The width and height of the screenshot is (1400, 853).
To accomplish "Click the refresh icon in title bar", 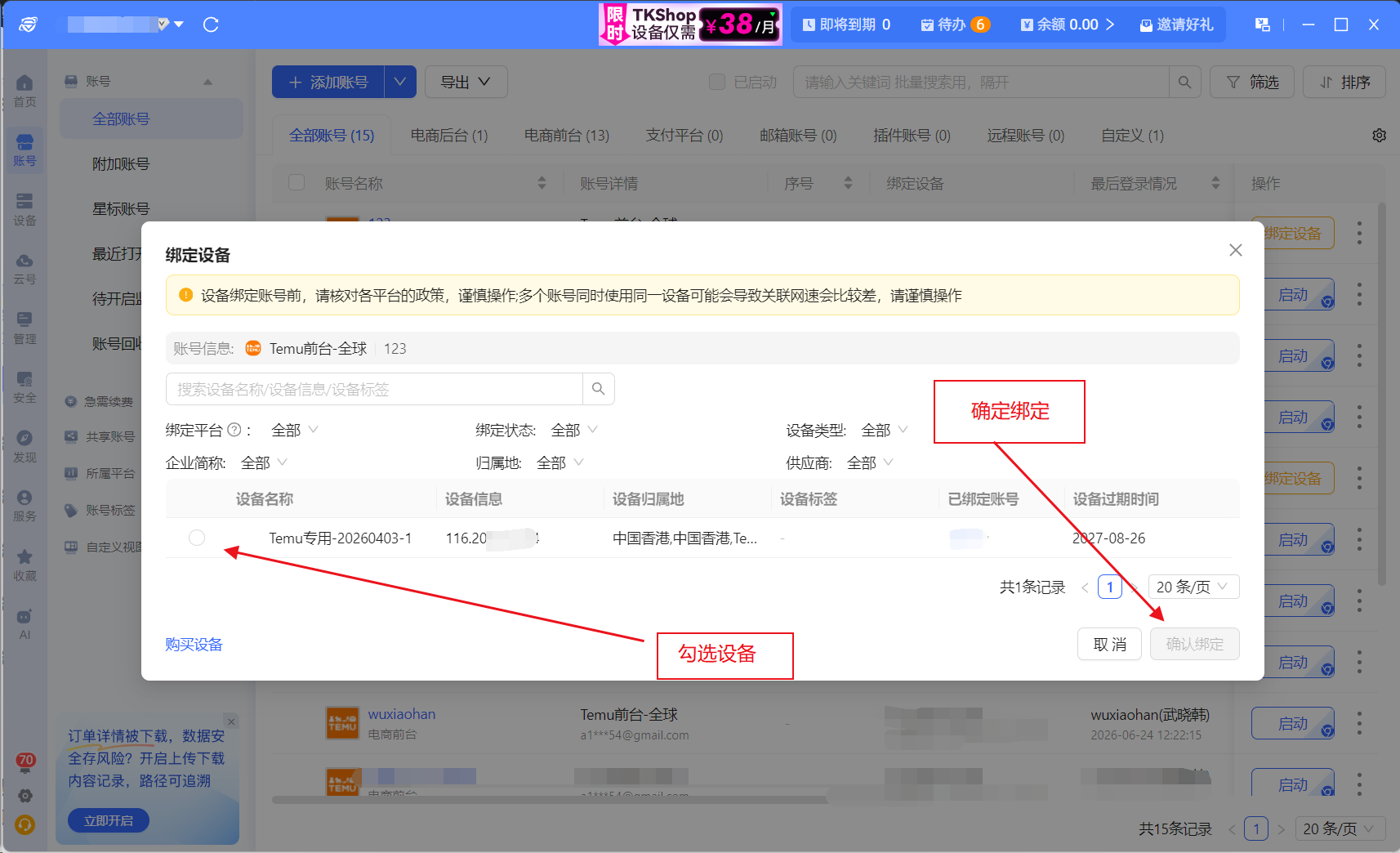I will (x=211, y=25).
